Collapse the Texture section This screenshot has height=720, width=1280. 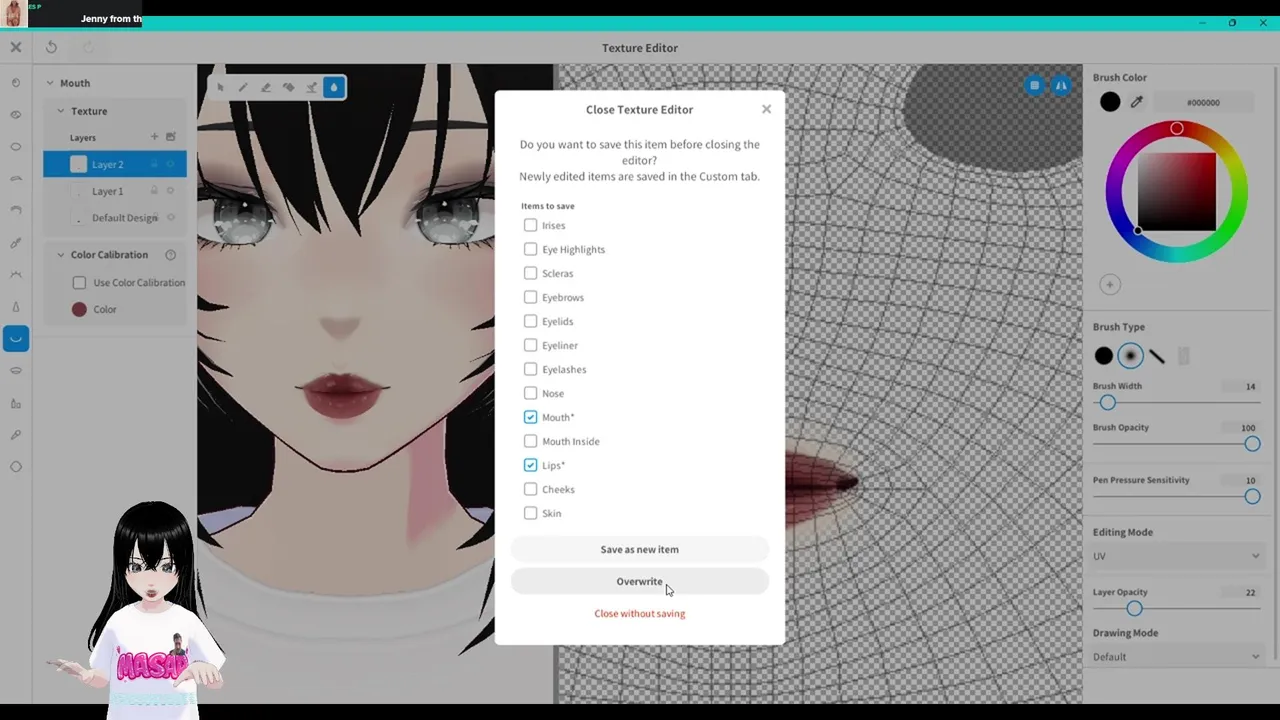click(60, 111)
